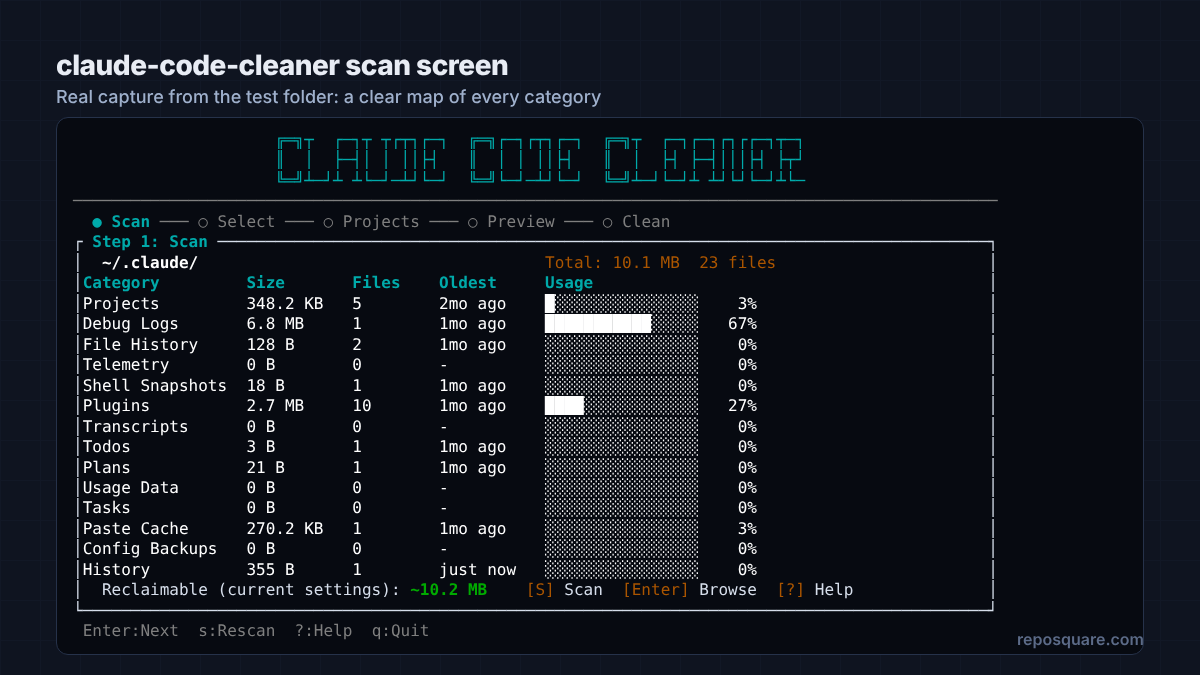
Task: Select the Todos row
Action: pyautogui.click(x=420, y=447)
